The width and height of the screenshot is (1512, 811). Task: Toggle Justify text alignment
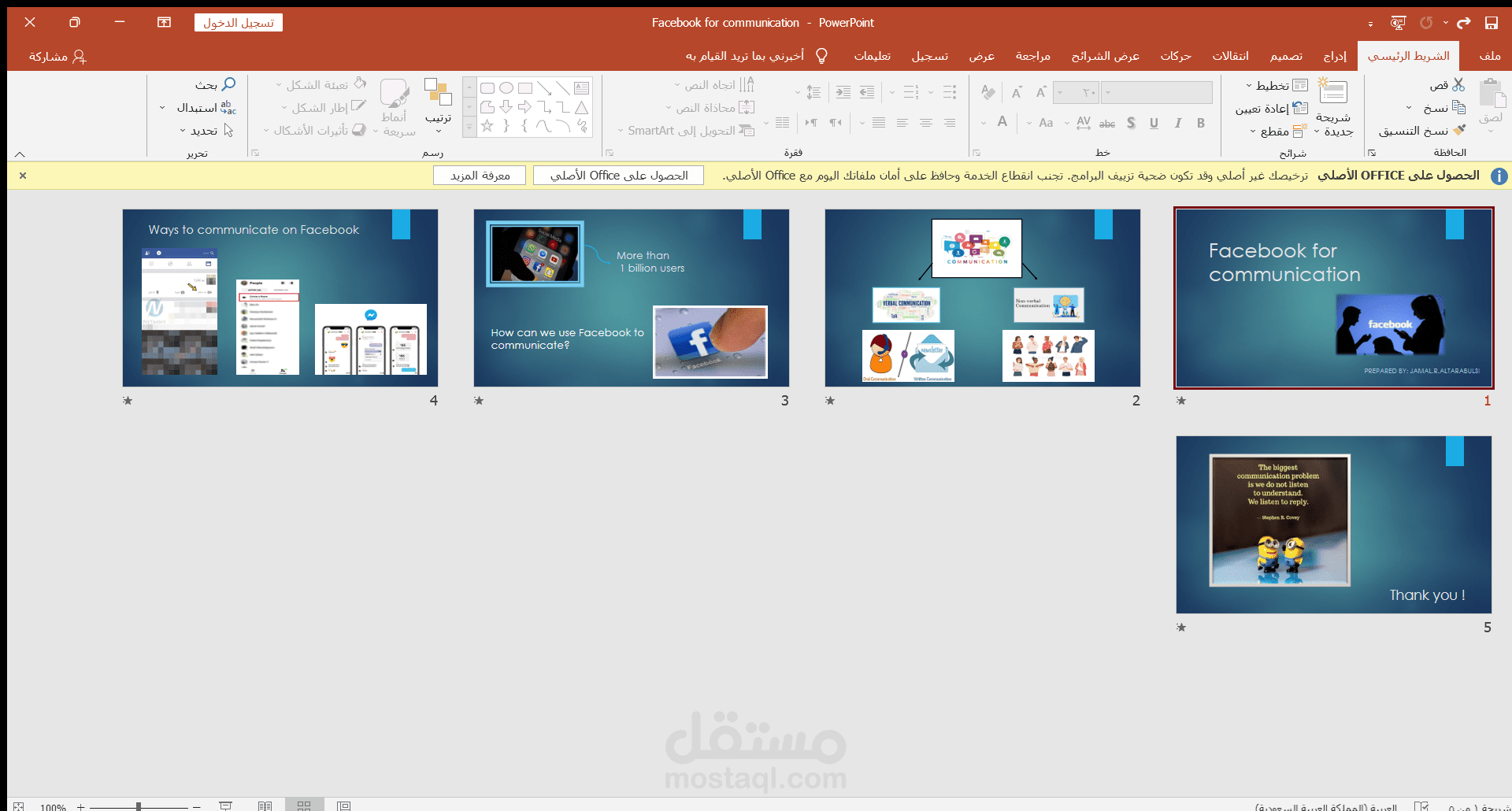879,123
